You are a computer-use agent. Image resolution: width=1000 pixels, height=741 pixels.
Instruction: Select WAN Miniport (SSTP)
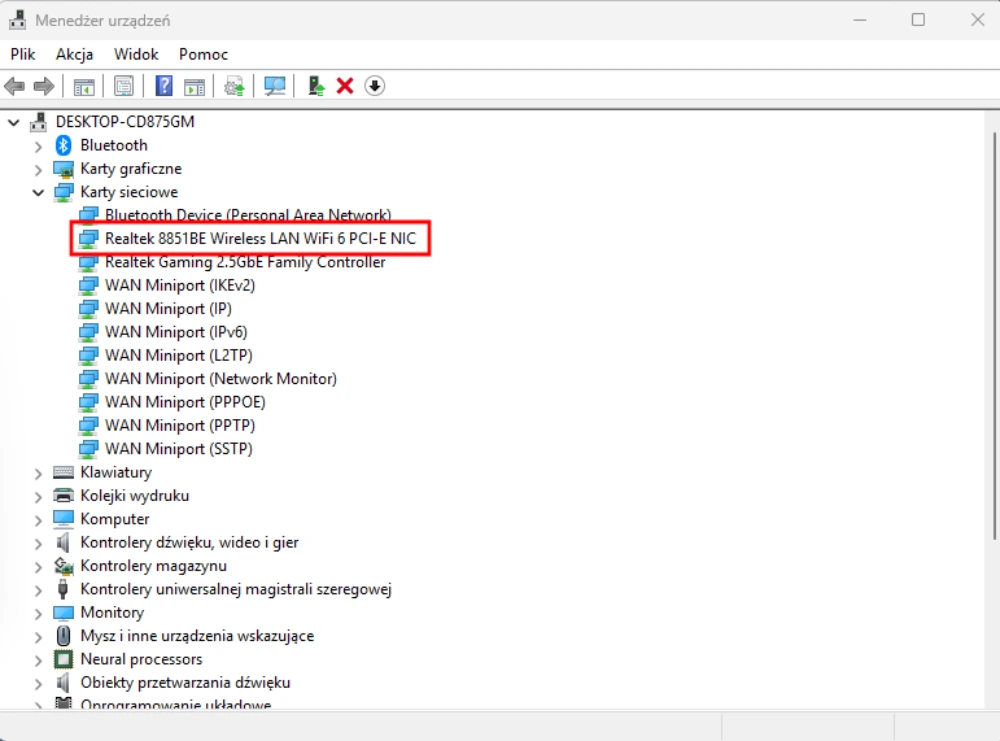tap(179, 449)
